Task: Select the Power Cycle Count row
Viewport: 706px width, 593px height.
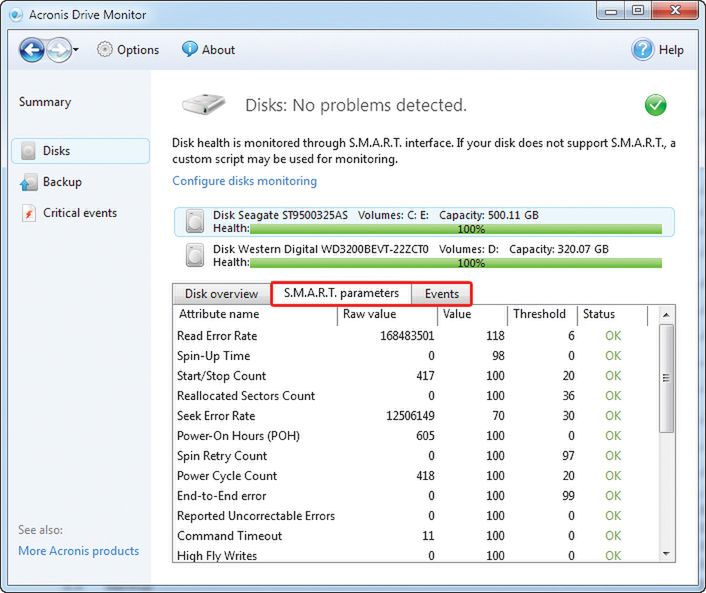Action: (416, 476)
